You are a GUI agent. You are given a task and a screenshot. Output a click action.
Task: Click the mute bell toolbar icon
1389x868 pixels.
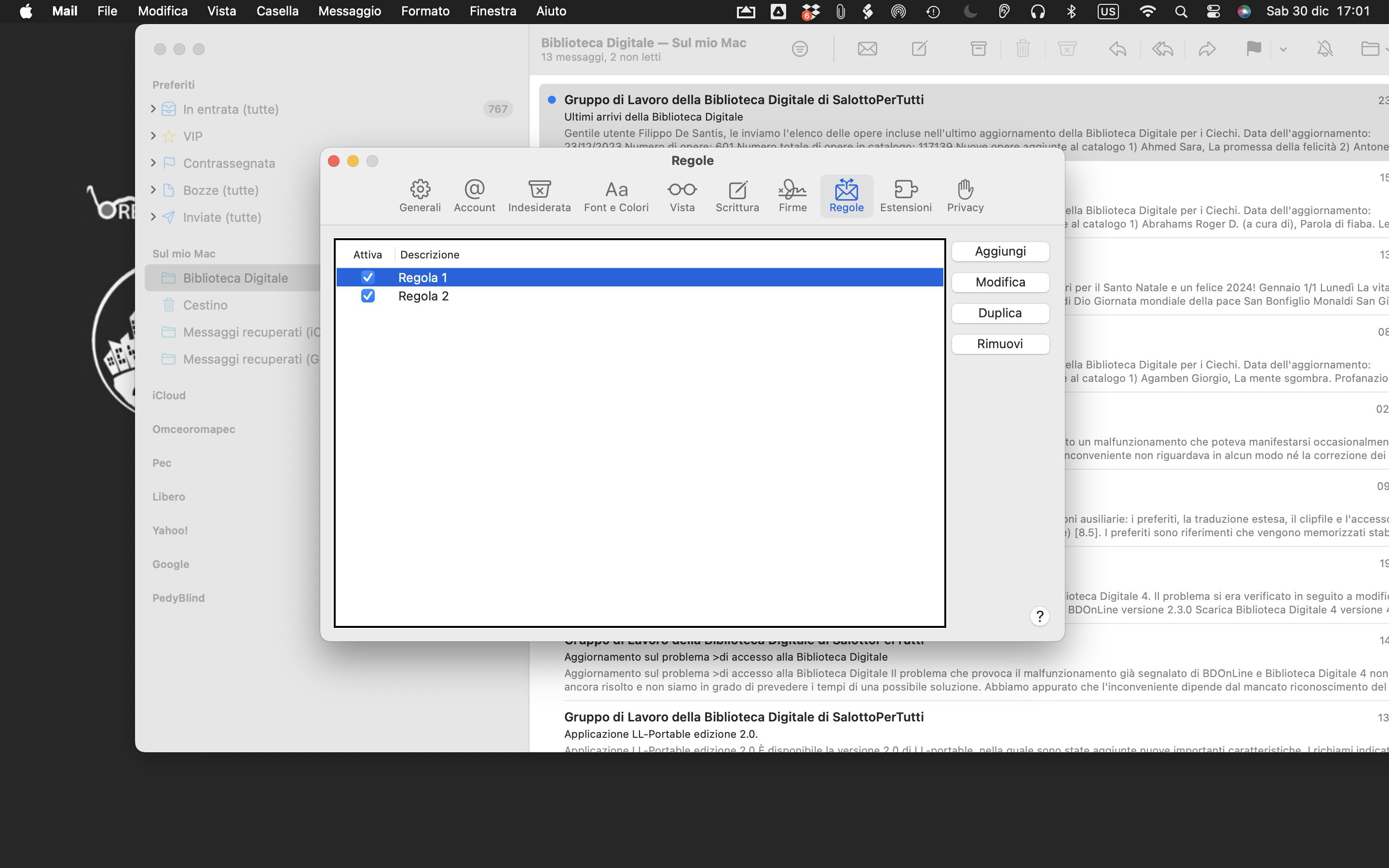1325,49
